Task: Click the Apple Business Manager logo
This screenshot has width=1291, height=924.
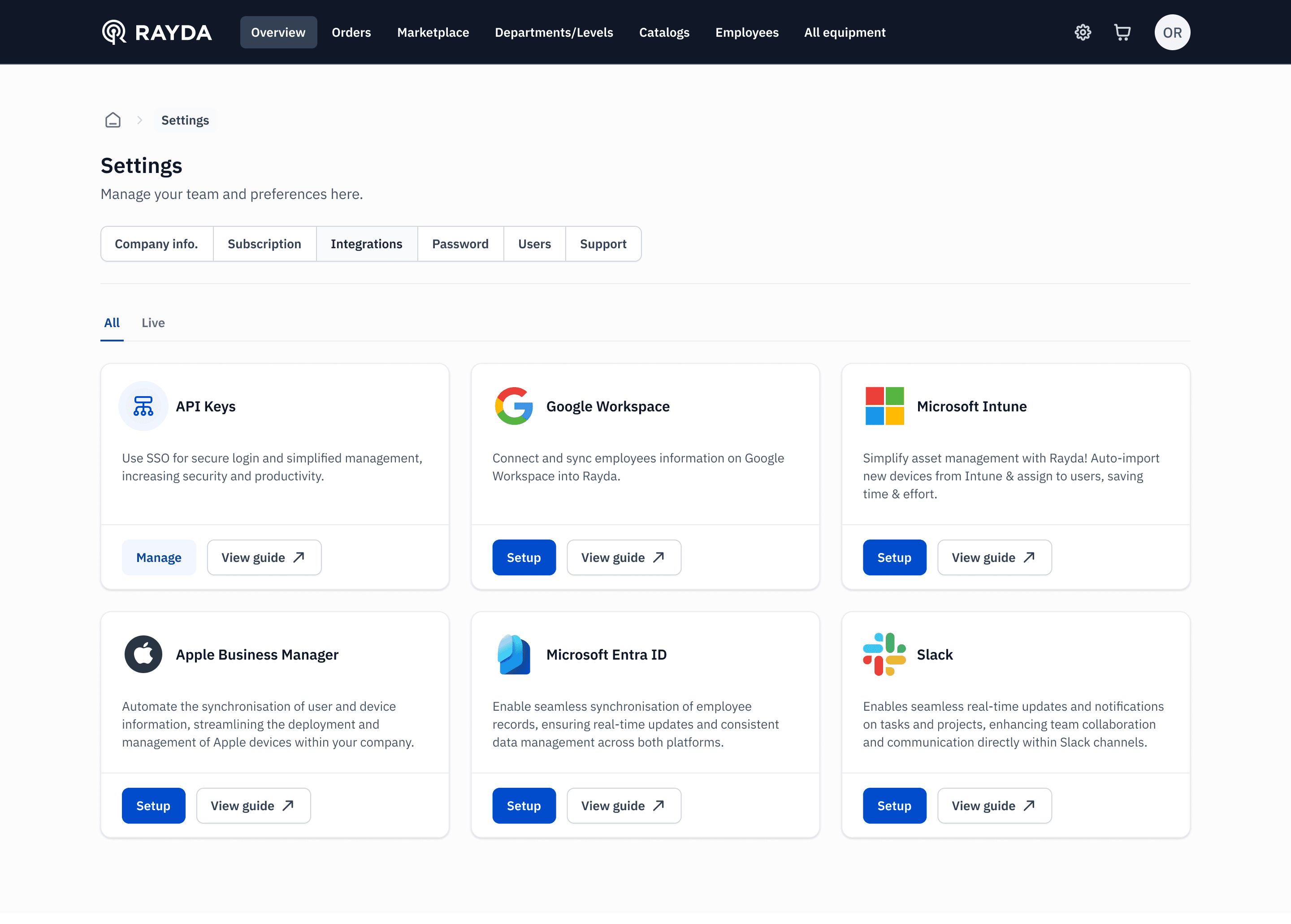Action: pyautogui.click(x=143, y=654)
